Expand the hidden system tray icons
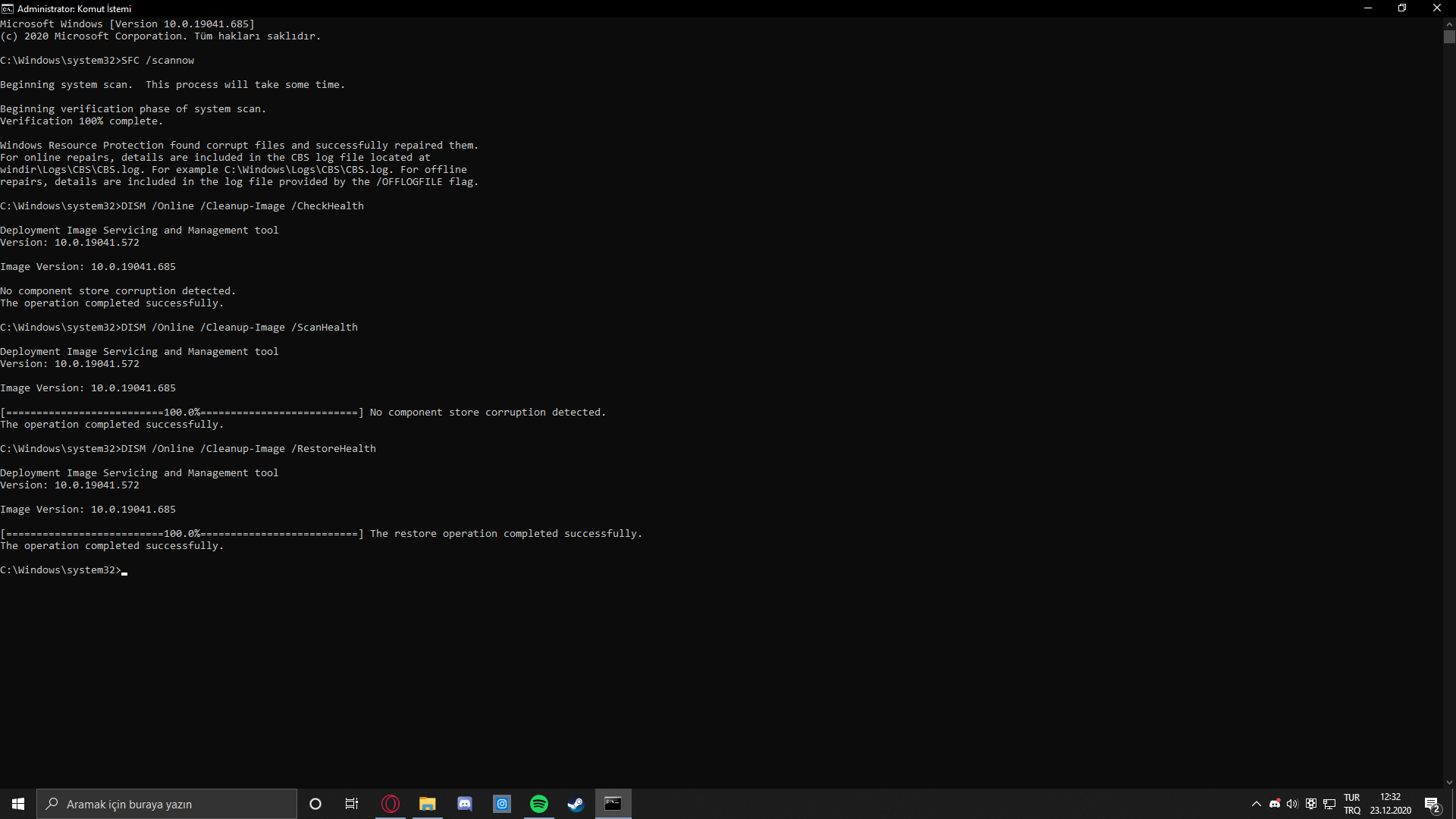 point(1257,804)
